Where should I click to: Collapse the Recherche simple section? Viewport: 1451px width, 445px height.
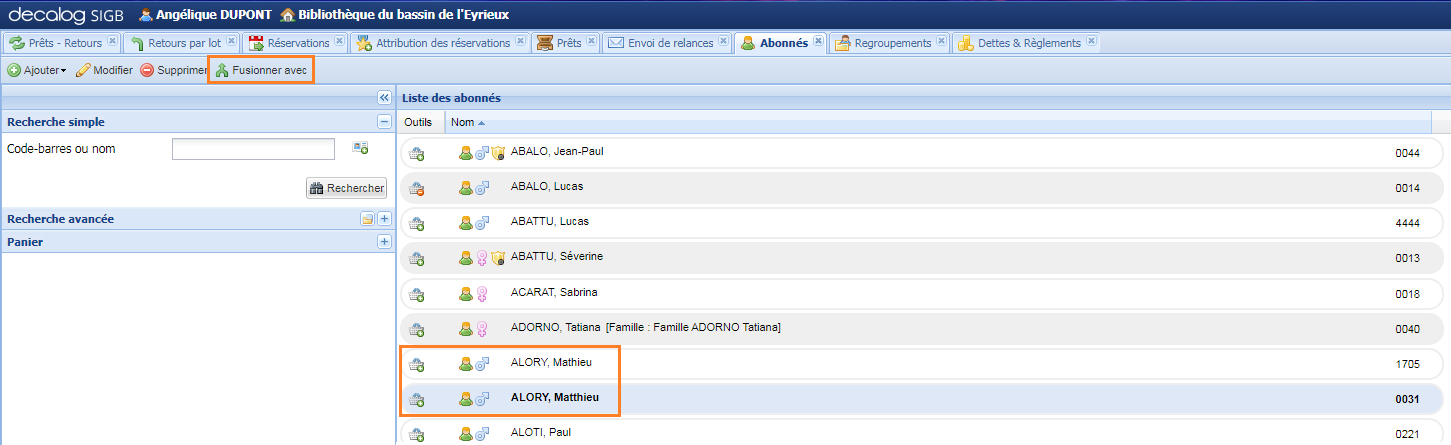(x=383, y=121)
